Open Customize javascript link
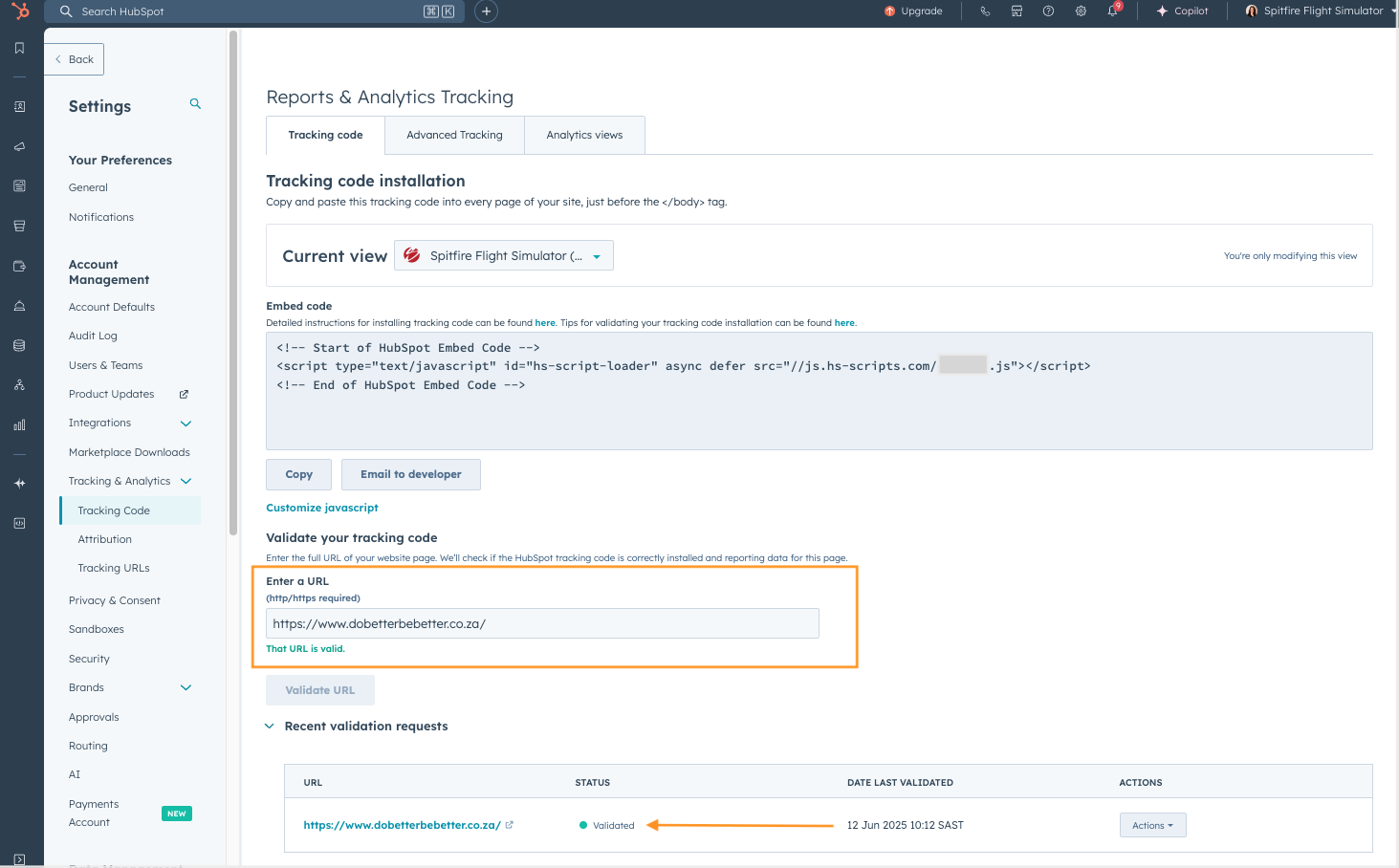 (x=322, y=508)
